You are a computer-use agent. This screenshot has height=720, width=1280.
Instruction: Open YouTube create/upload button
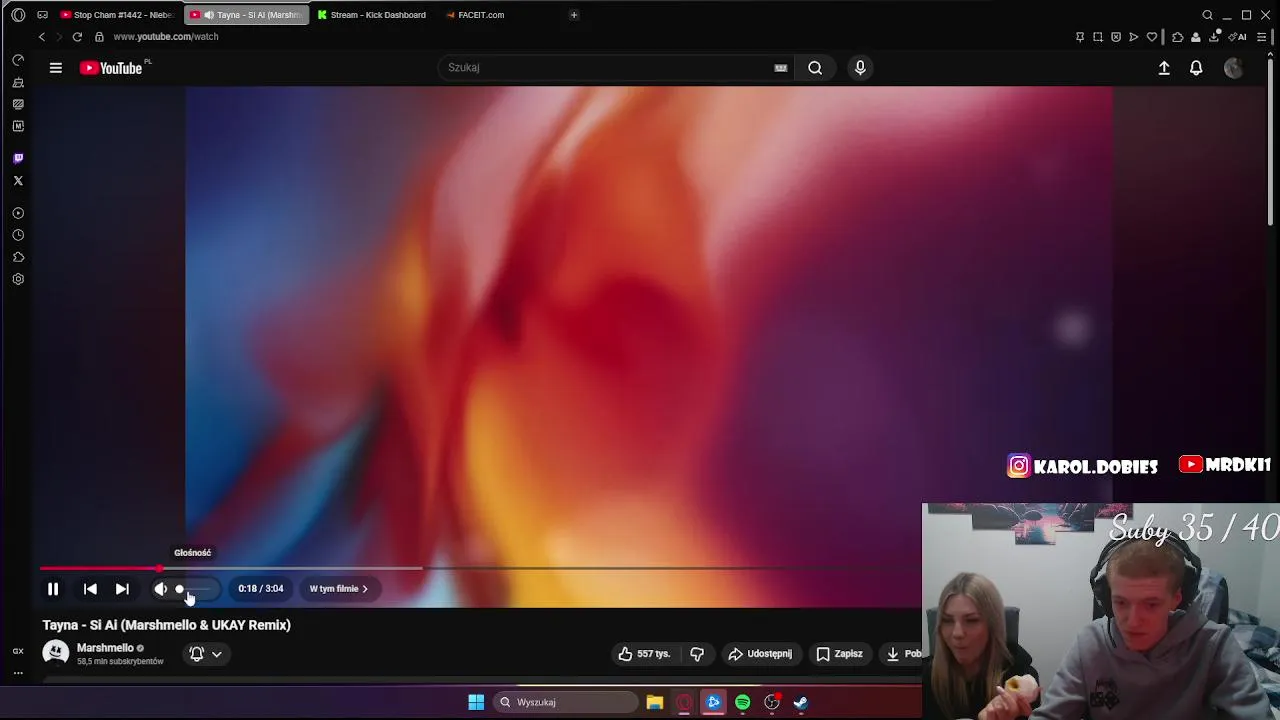1164,68
